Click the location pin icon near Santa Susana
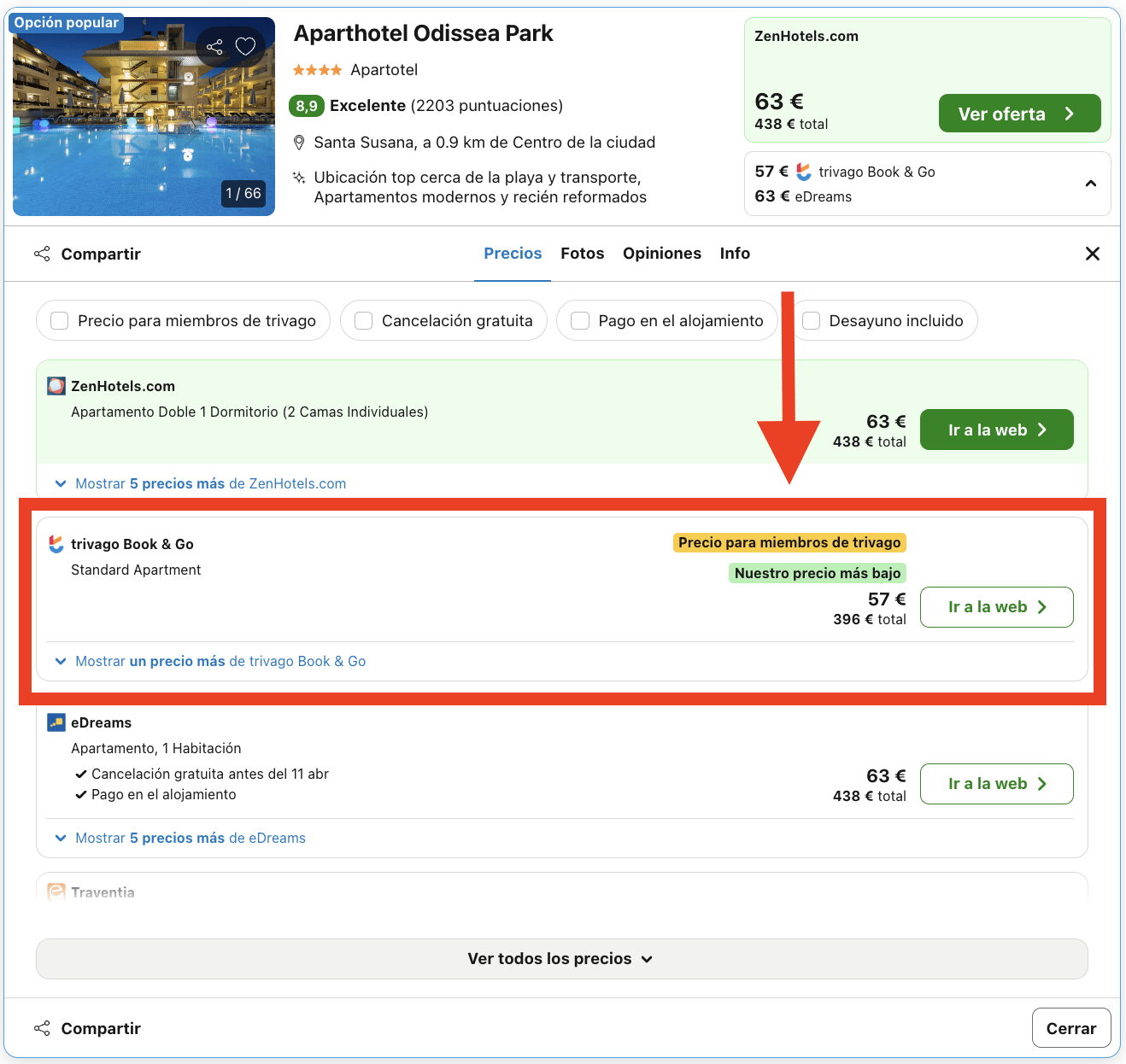 point(299,143)
